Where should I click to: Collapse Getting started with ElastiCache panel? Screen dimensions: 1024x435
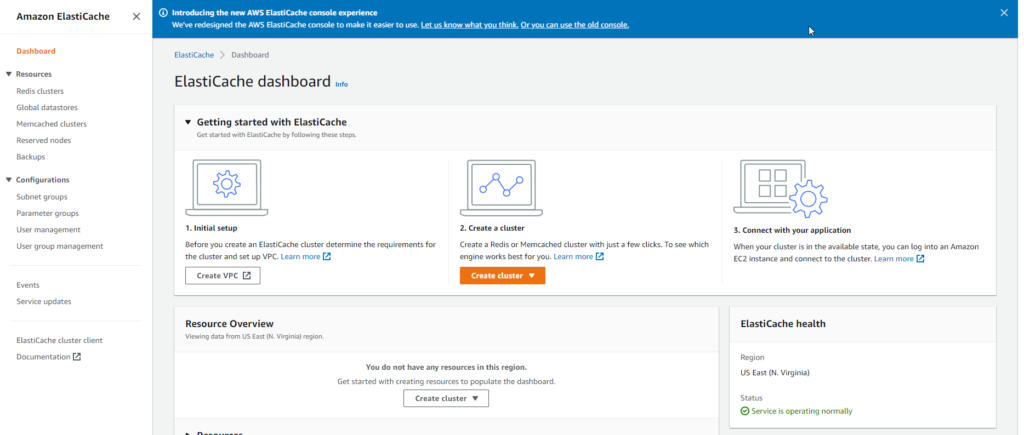pyautogui.click(x=188, y=122)
